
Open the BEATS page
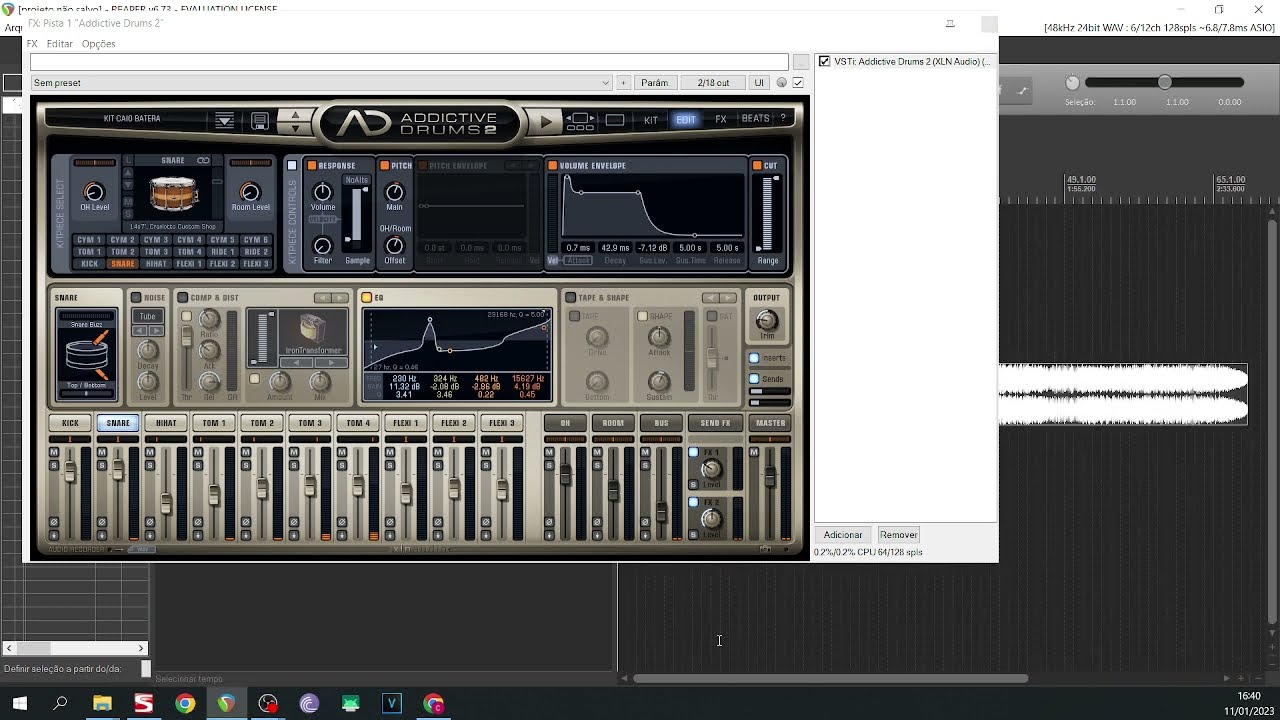pyautogui.click(x=756, y=119)
